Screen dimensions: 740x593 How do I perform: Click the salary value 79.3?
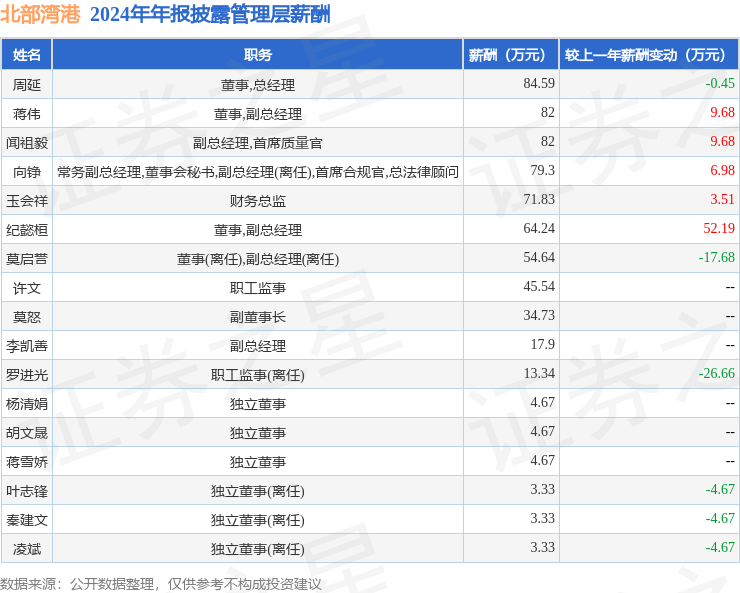542,170
